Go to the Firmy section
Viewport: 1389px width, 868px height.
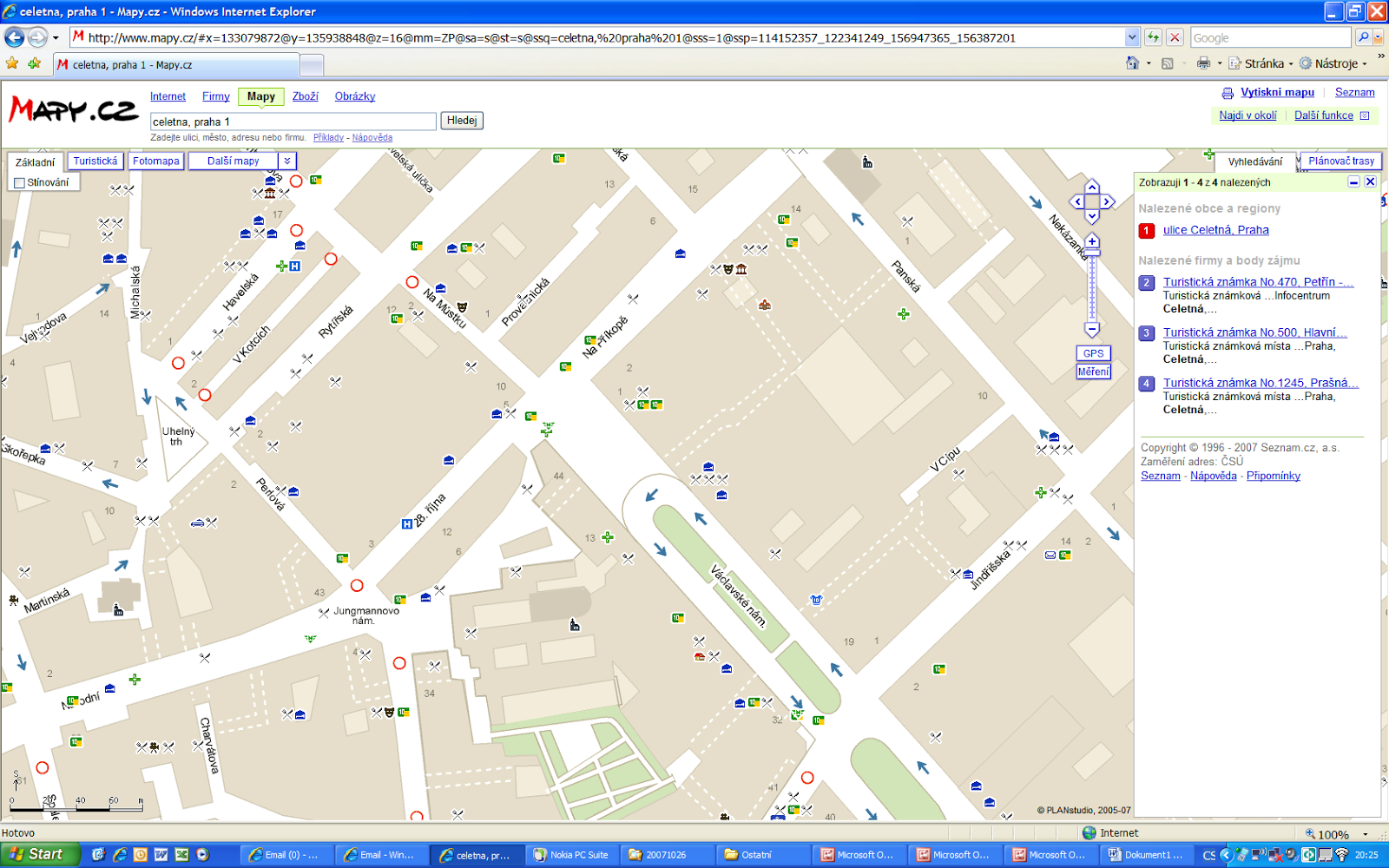tap(216, 96)
